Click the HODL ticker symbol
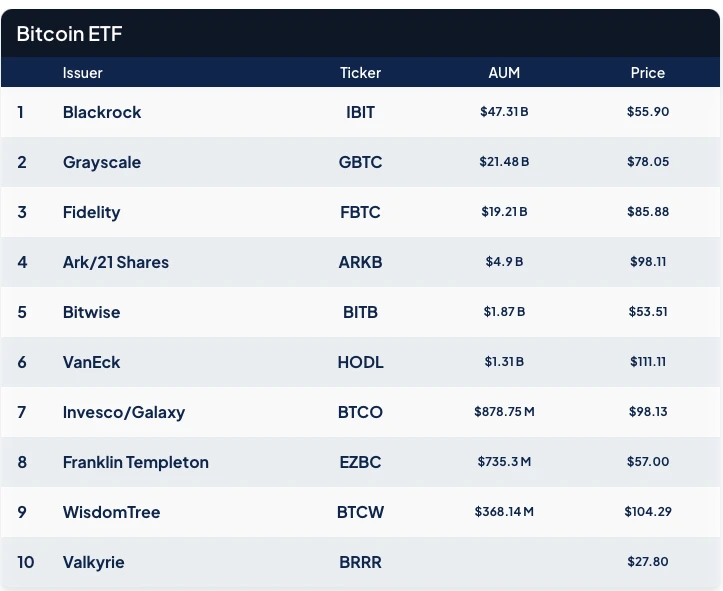 point(360,362)
